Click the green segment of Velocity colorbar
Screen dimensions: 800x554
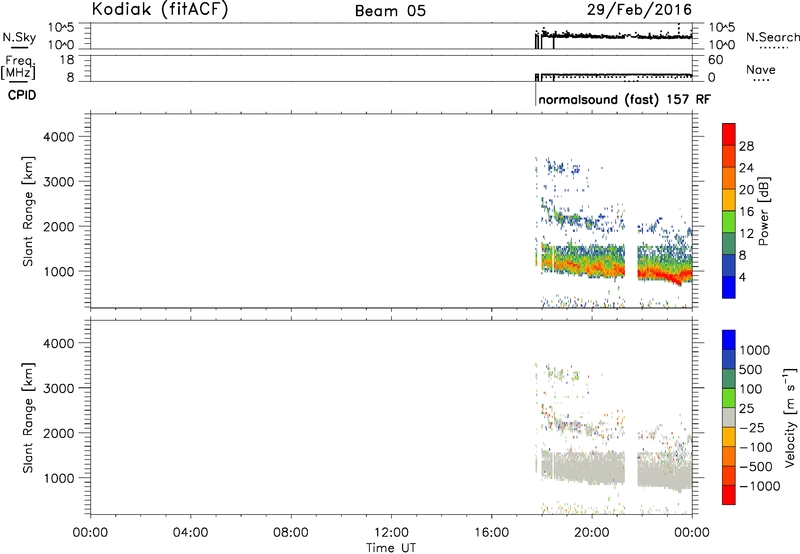click(x=729, y=398)
